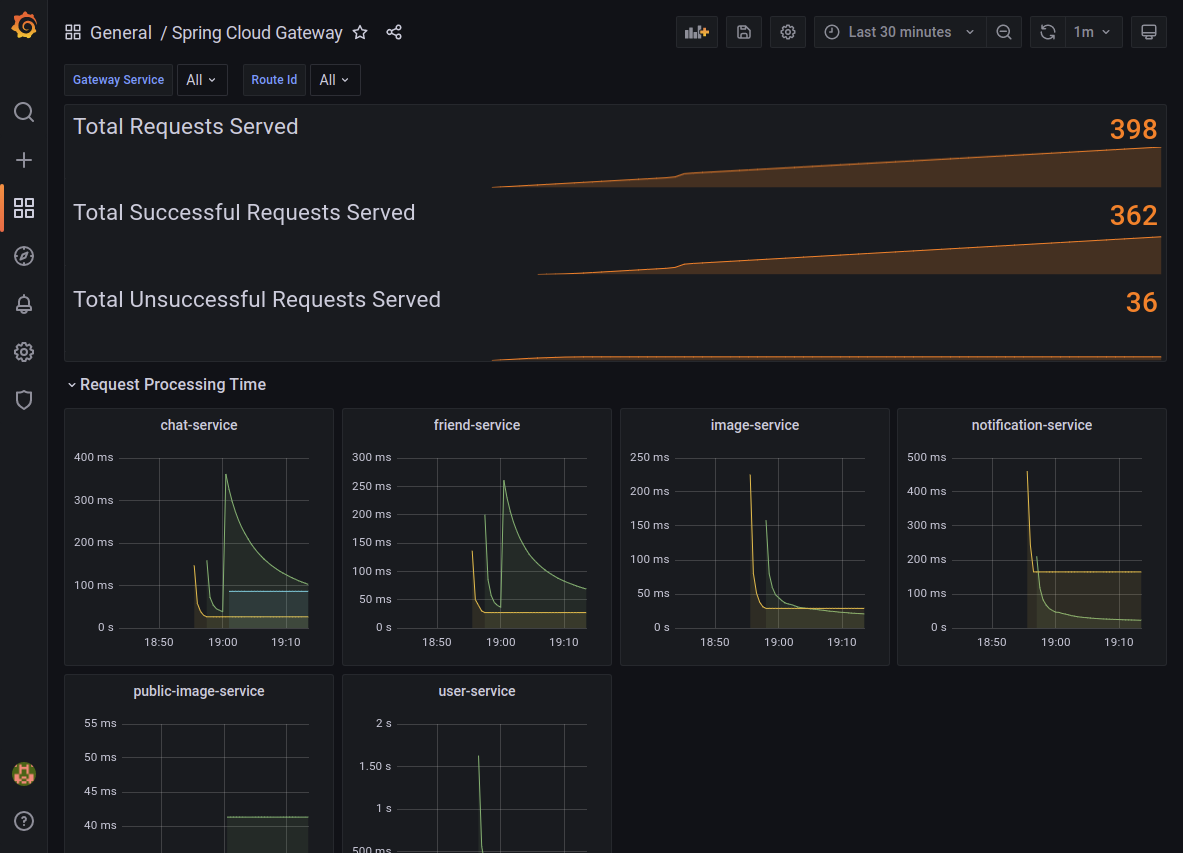The height and width of the screenshot is (853, 1183).
Task: Click the dashboard grid icon beside General
Action: pyautogui.click(x=73, y=32)
